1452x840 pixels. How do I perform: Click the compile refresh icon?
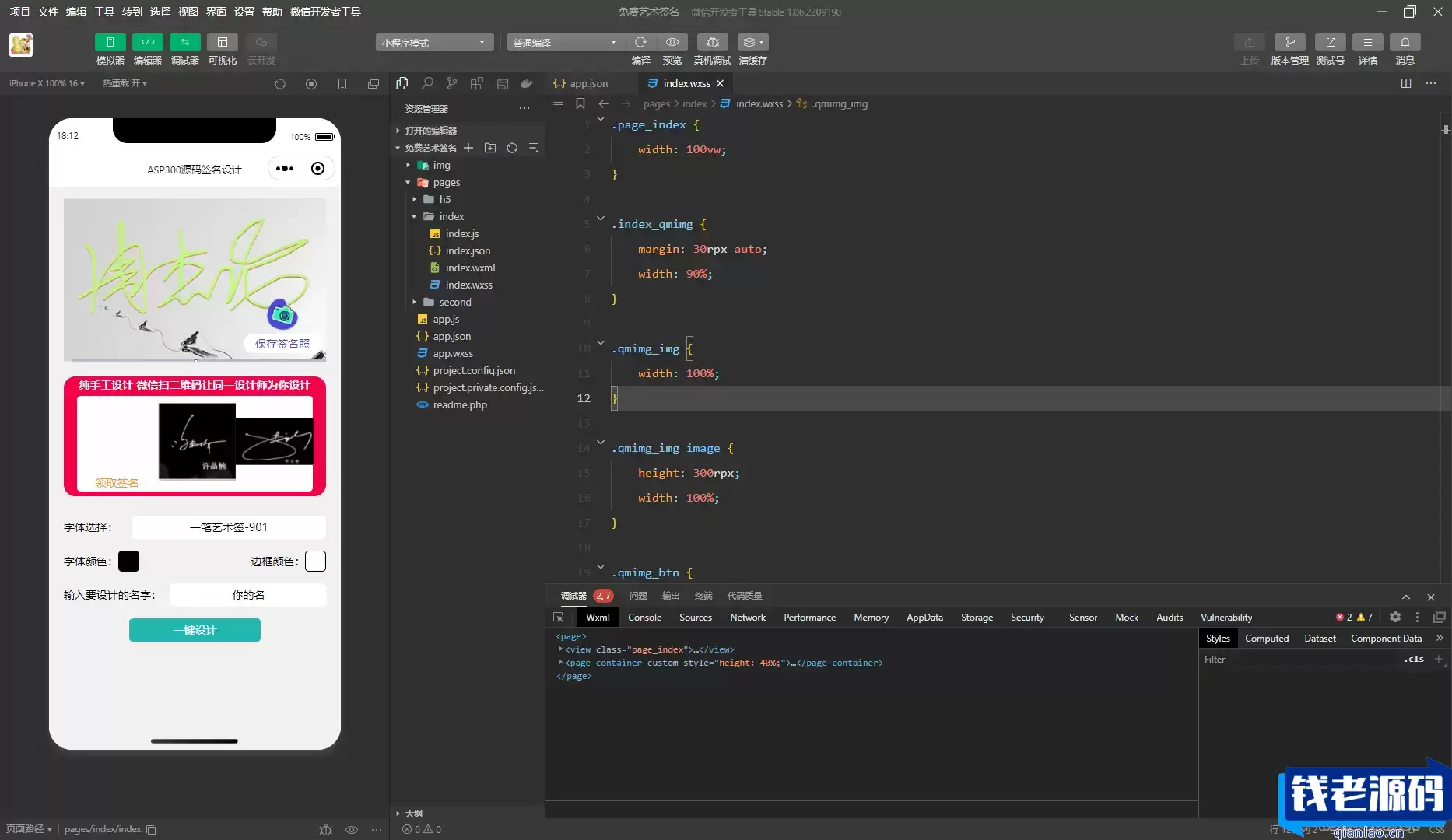click(640, 42)
